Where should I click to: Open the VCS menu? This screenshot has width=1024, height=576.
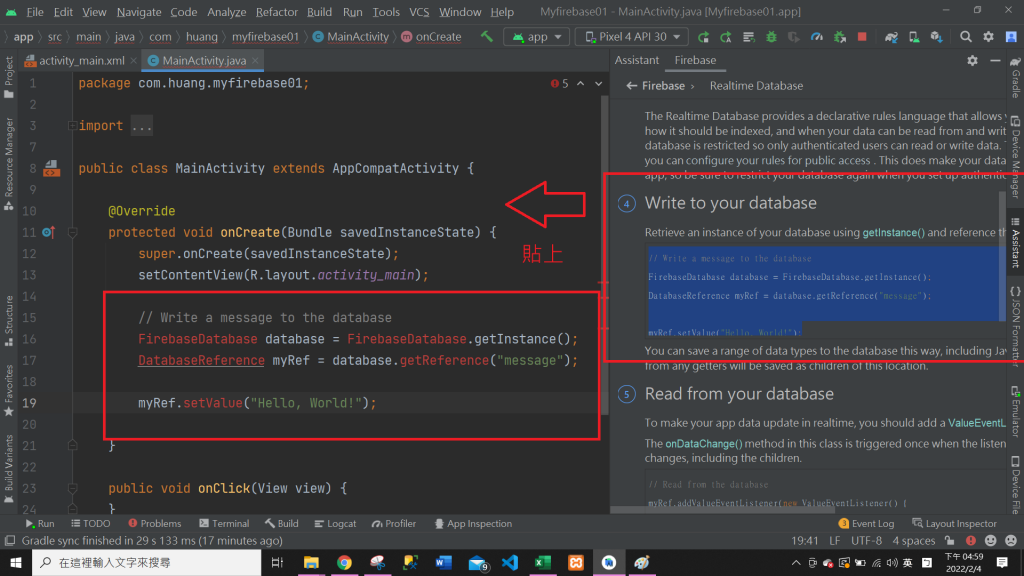(x=419, y=12)
